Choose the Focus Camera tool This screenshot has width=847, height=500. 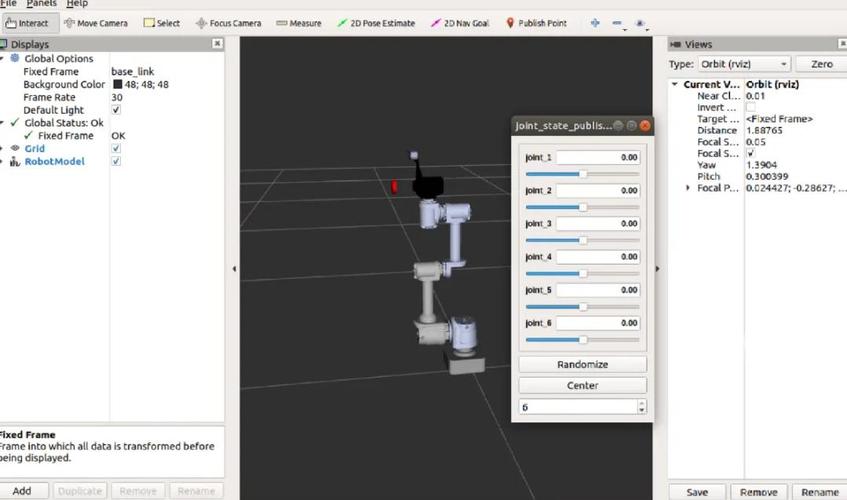point(228,23)
